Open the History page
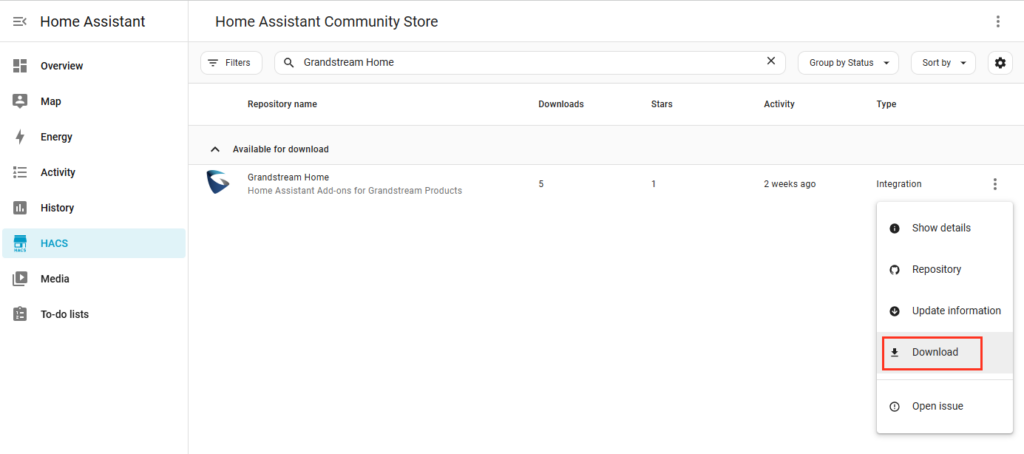The image size is (1024, 454). (93, 208)
